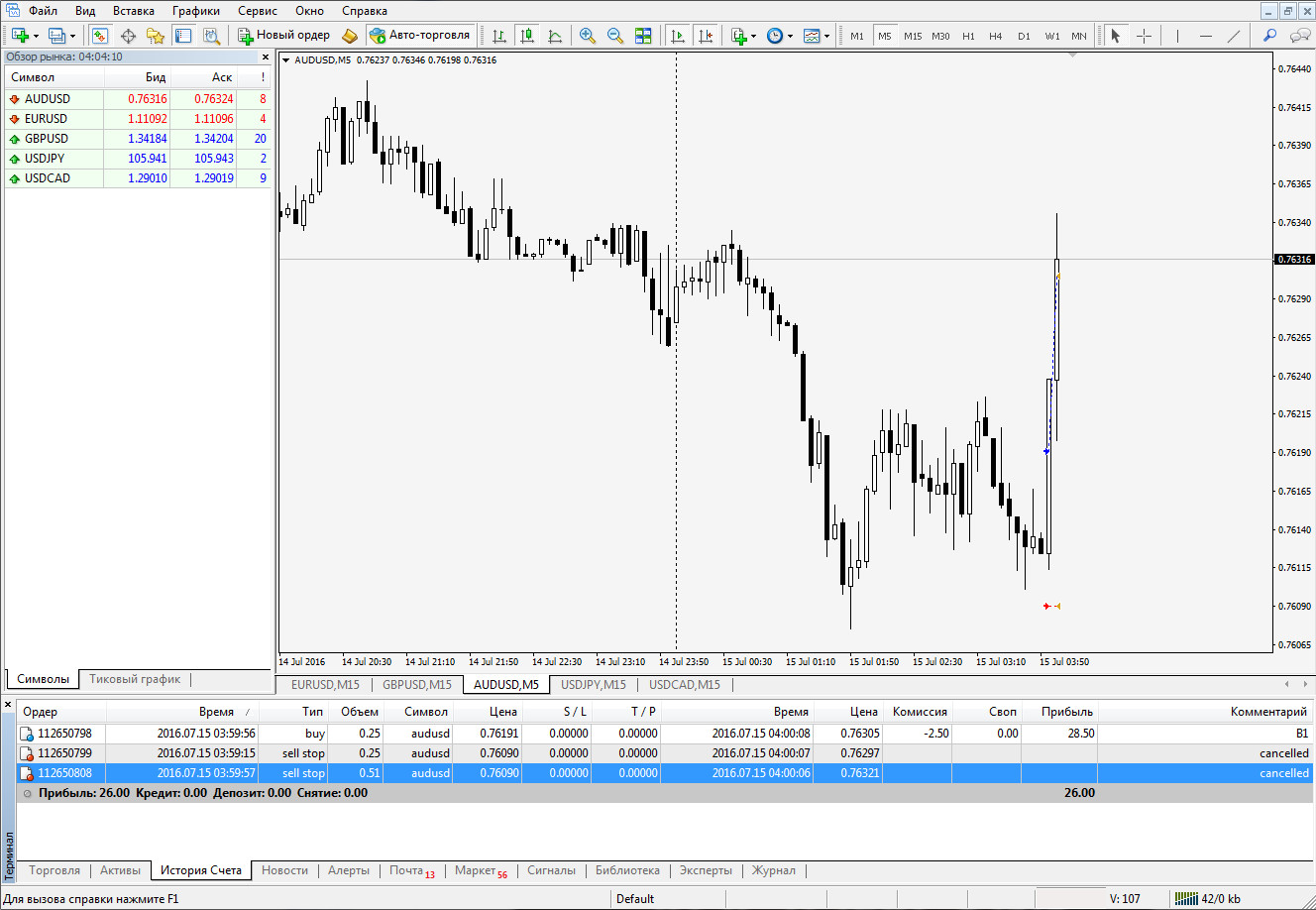Toggle the Terminal panel toolbar icon
Viewport: 1316px width, 910px height.
pyautogui.click(x=183, y=36)
